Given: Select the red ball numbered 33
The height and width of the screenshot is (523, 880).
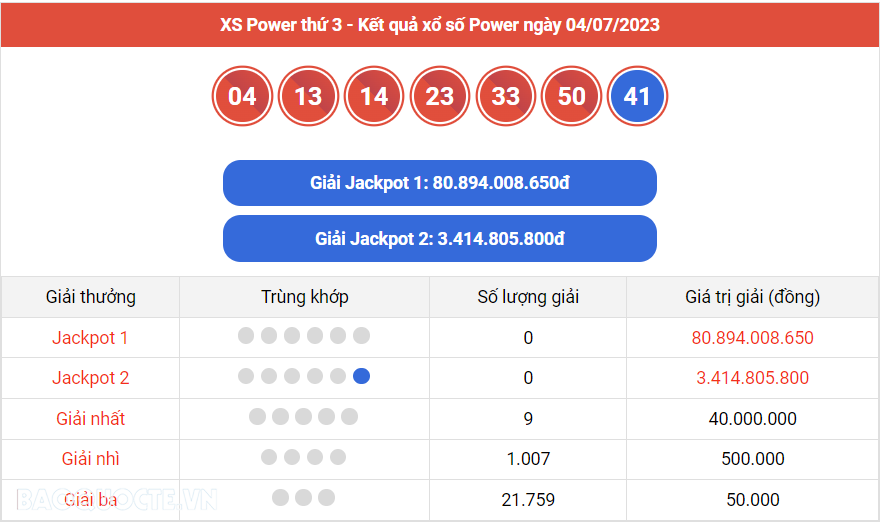Looking at the screenshot, I should coord(506,96).
